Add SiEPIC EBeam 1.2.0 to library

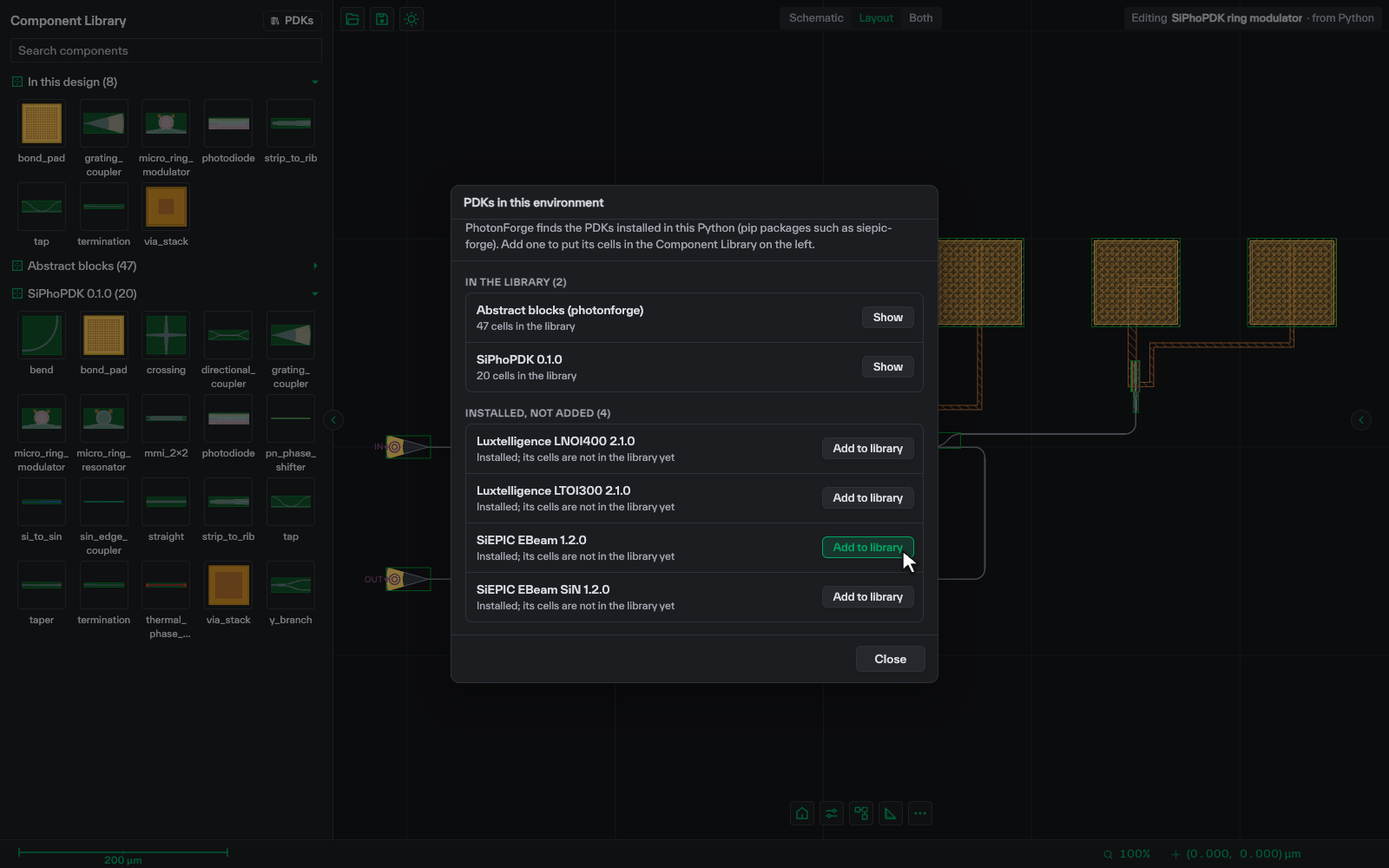[867, 548]
